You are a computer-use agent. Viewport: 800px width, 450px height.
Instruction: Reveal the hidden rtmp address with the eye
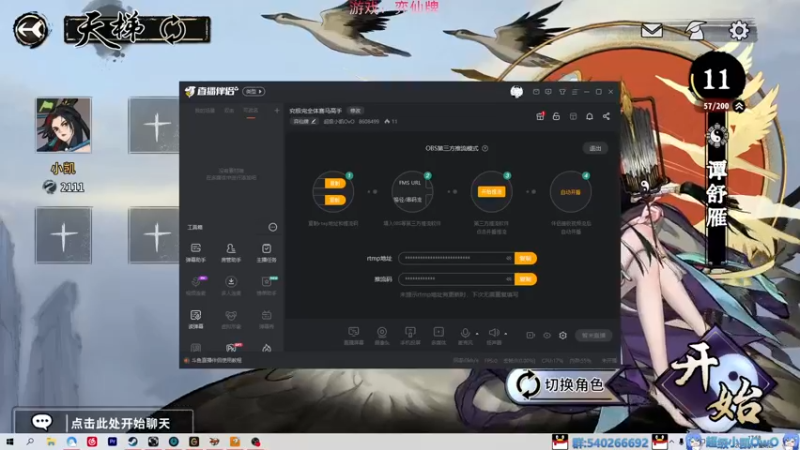coord(508,258)
